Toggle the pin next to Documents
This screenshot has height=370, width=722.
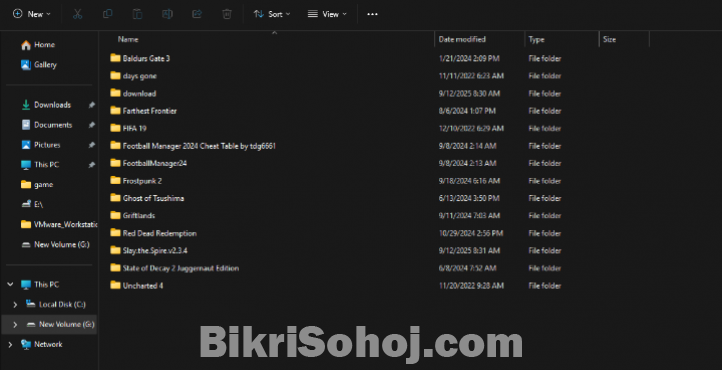[92, 125]
